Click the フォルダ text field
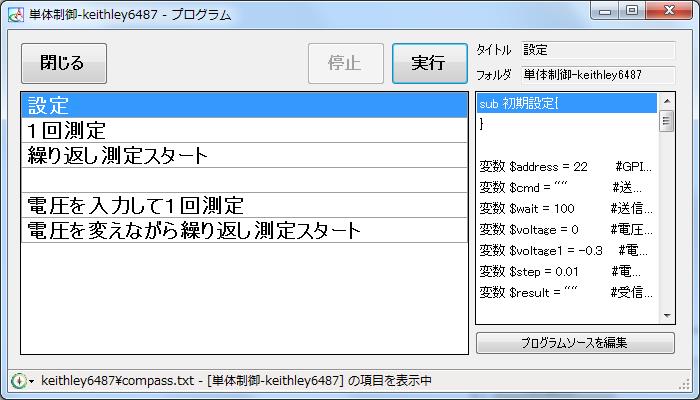This screenshot has height=400, width=700. tap(597, 75)
